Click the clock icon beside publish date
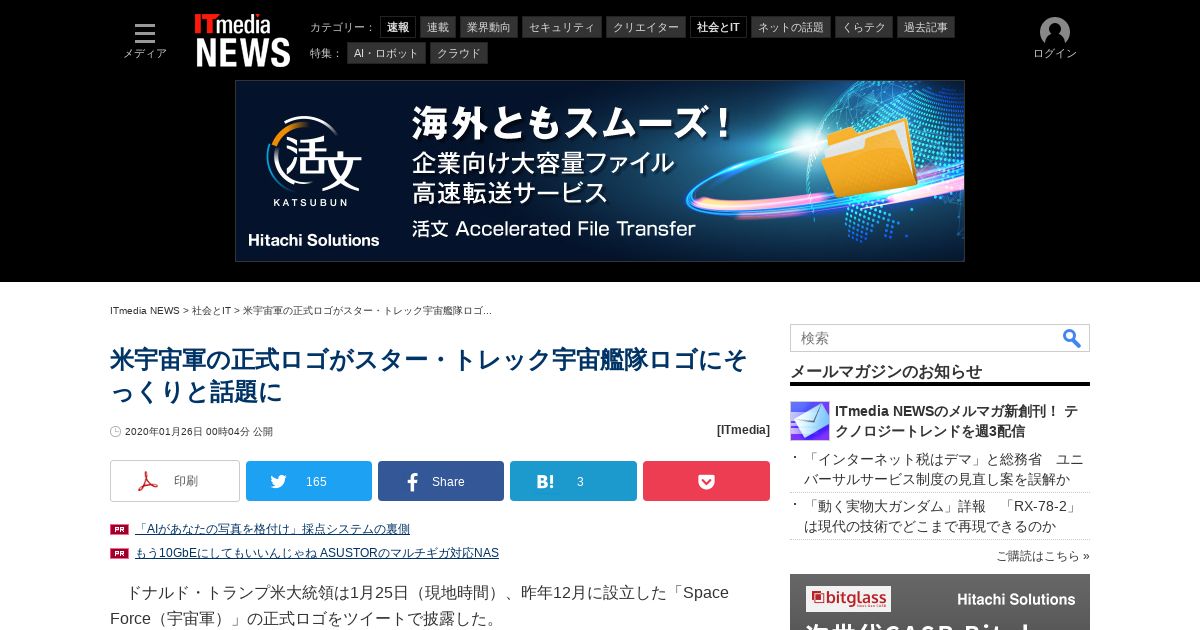The image size is (1200, 630). point(115,432)
